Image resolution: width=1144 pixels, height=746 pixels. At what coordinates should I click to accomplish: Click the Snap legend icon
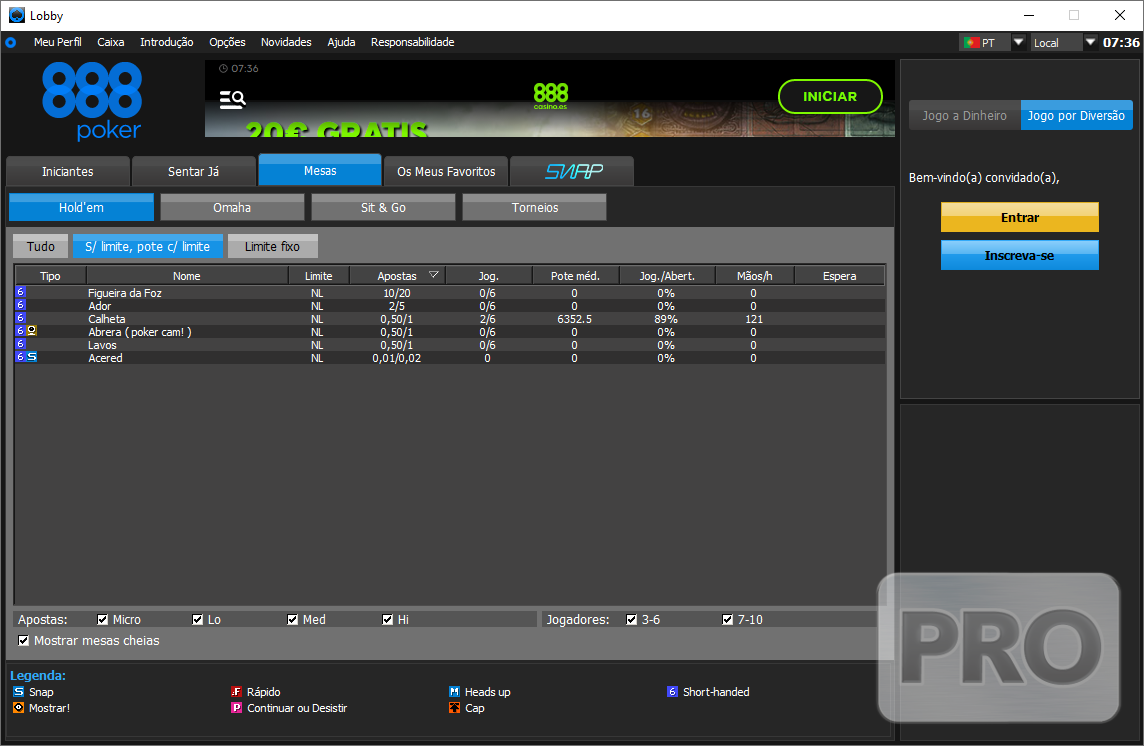[x=18, y=691]
